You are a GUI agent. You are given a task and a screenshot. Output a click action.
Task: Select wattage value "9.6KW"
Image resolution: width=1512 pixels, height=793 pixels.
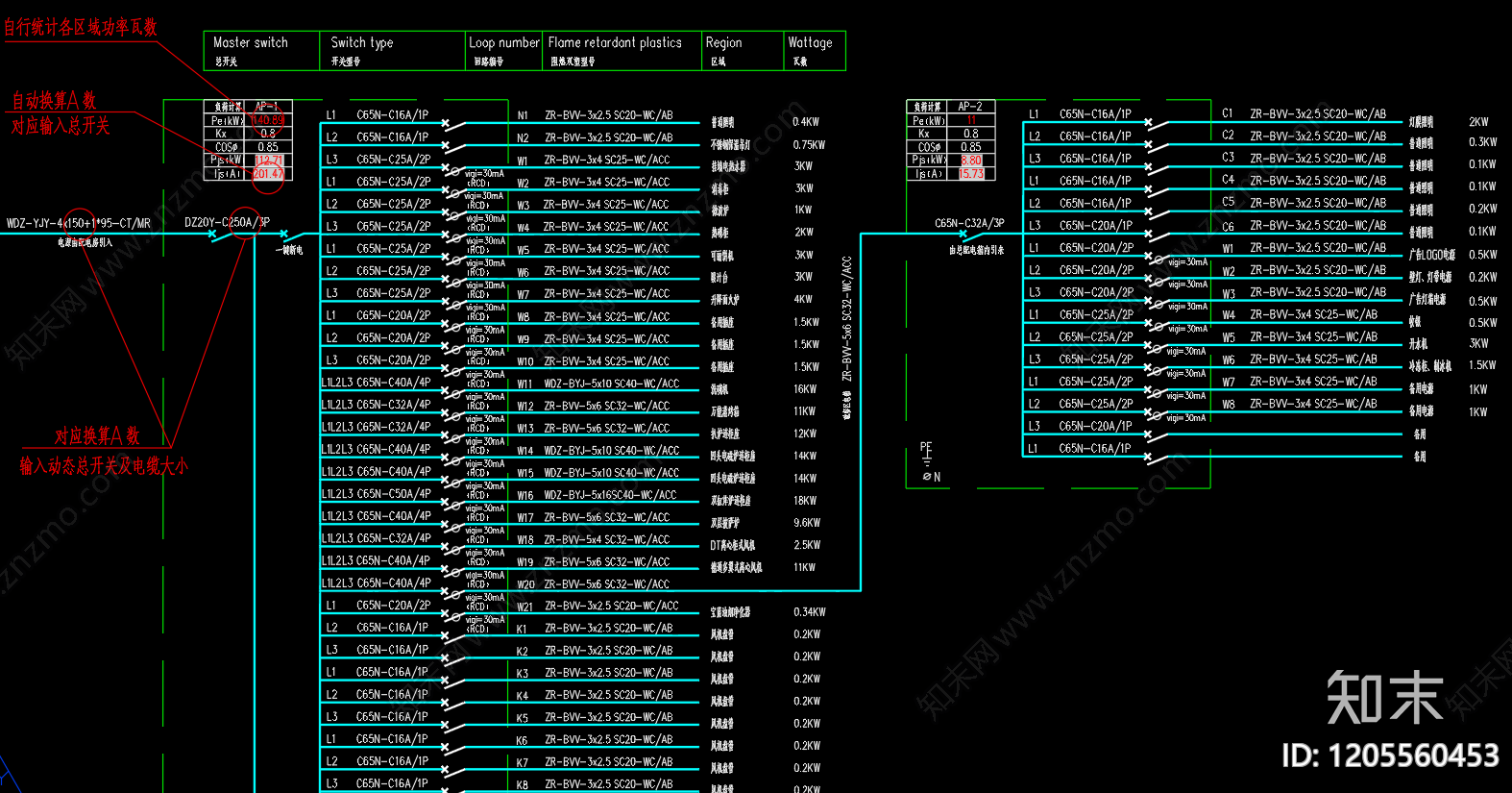(x=807, y=523)
